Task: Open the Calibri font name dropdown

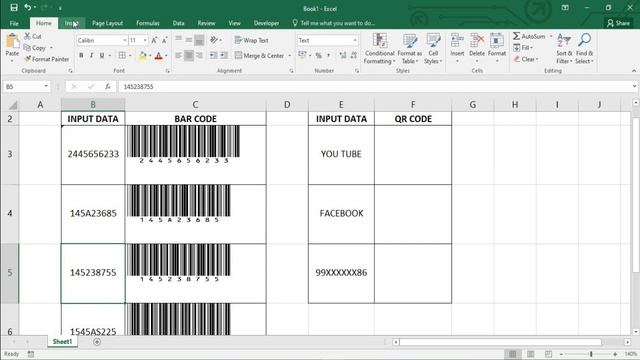Action: pyautogui.click(x=124, y=40)
